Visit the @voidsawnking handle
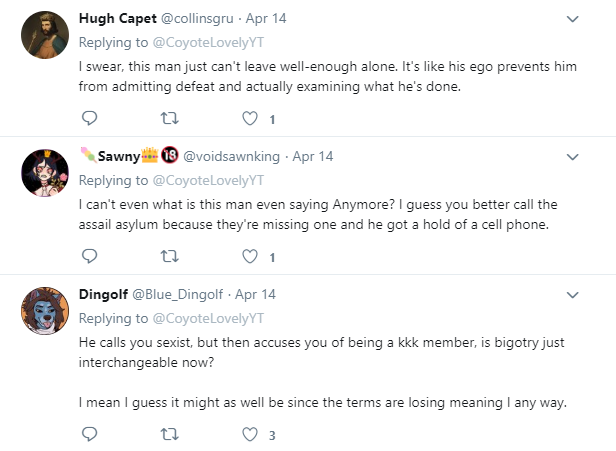616x451 pixels. tap(231, 156)
